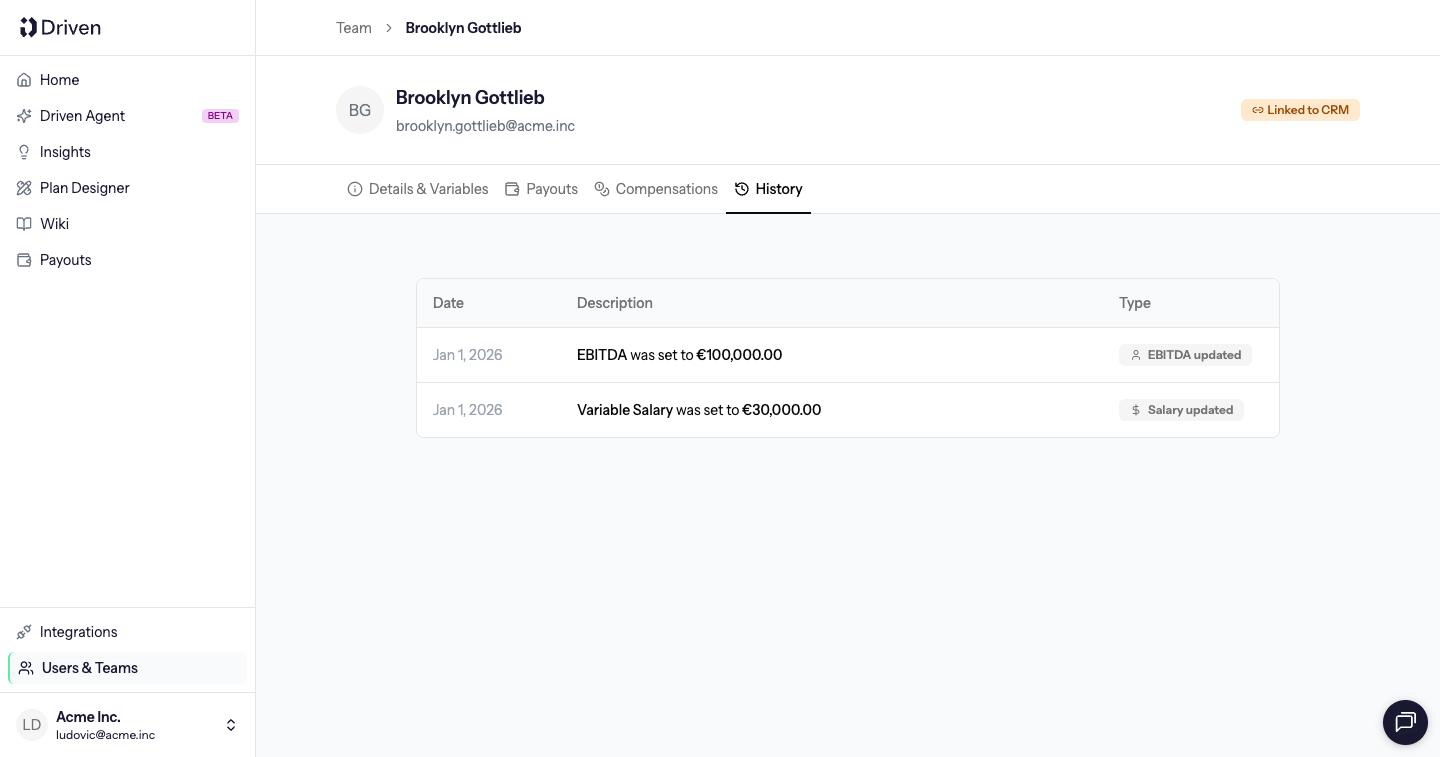Image resolution: width=1440 pixels, height=757 pixels.
Task: Click the Salary updated type badge
Action: pyautogui.click(x=1181, y=410)
